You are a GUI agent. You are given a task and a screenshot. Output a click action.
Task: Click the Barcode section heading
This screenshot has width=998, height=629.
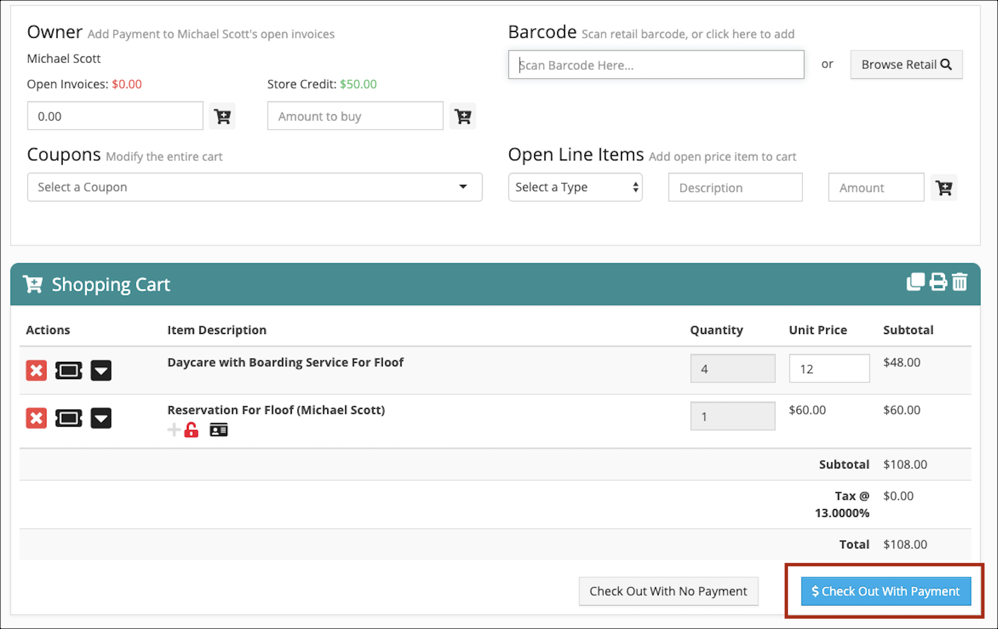tap(542, 32)
